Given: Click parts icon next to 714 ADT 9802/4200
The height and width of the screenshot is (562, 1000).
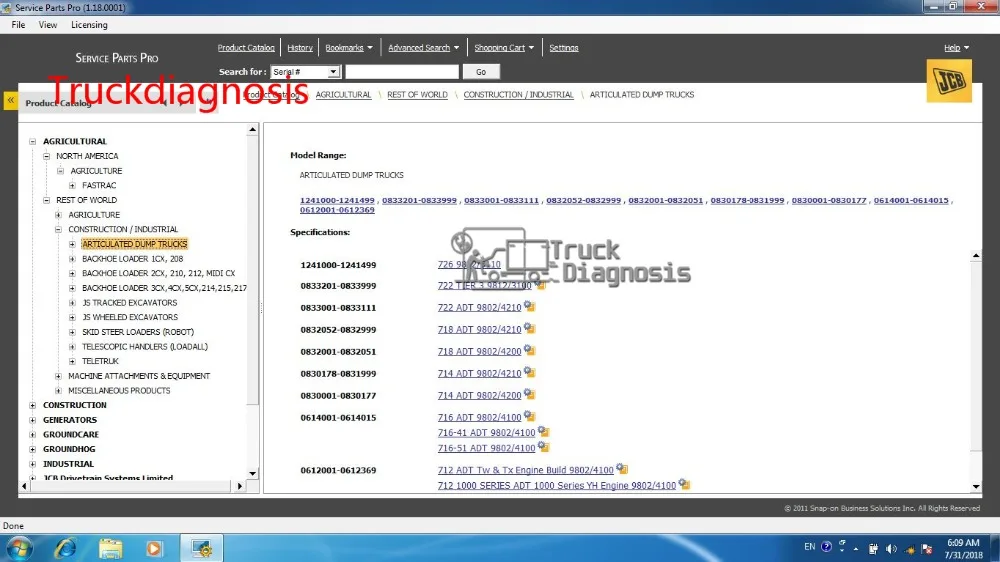Looking at the screenshot, I should point(529,394).
